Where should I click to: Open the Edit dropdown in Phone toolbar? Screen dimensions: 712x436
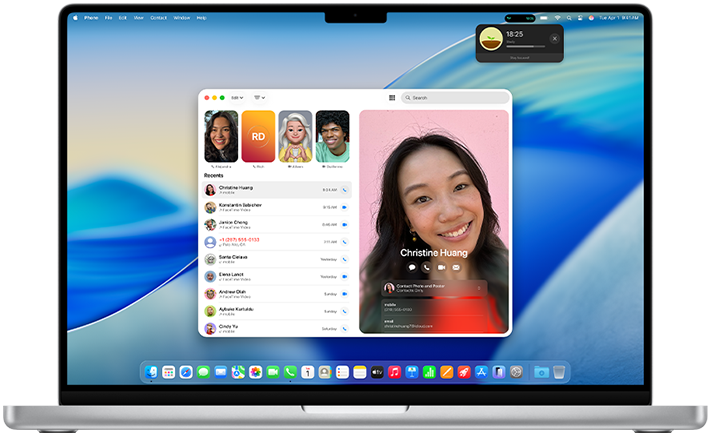pos(237,98)
